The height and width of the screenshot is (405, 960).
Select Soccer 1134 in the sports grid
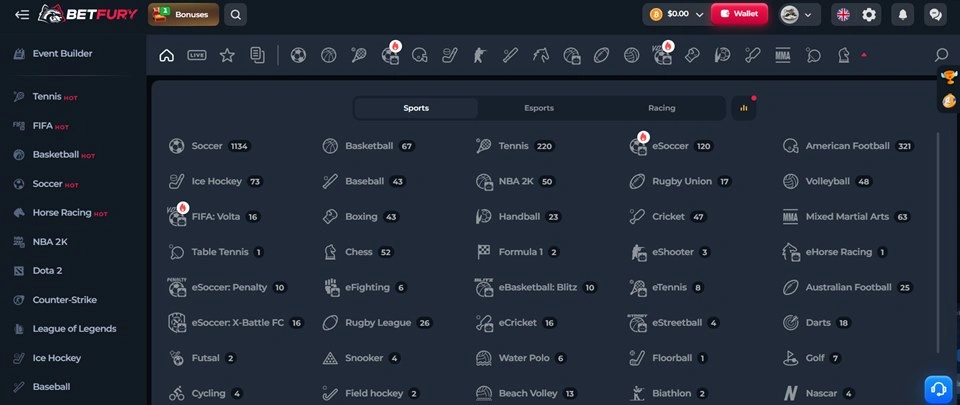point(210,146)
